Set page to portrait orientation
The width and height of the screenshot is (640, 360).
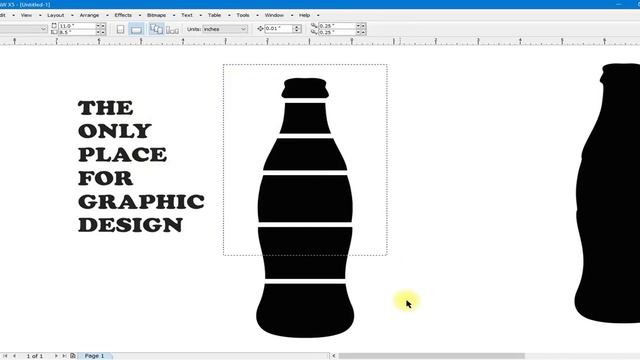click(x=120, y=29)
